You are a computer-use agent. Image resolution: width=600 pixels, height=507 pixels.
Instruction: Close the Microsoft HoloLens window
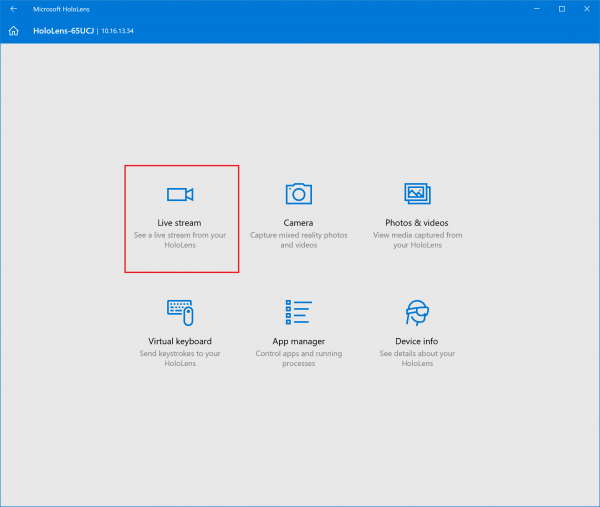[587, 9]
